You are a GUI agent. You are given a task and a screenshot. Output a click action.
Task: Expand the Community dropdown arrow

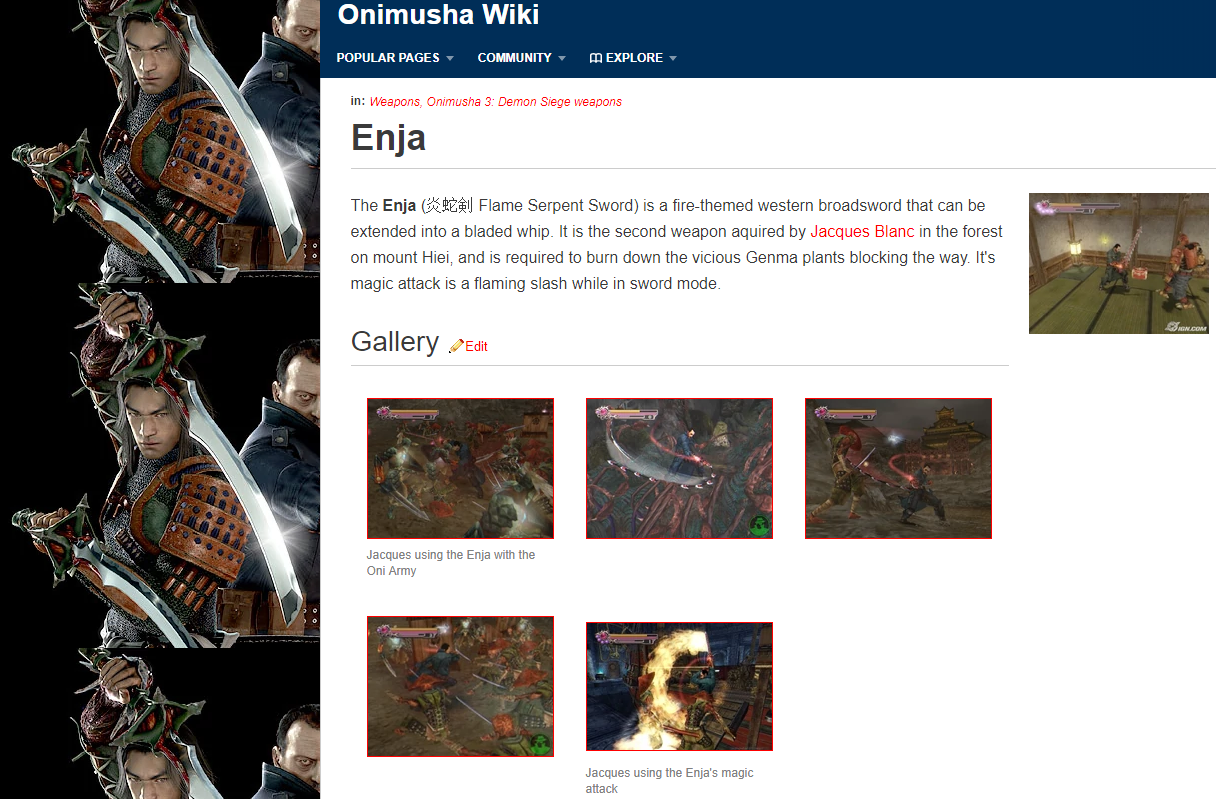(562, 58)
